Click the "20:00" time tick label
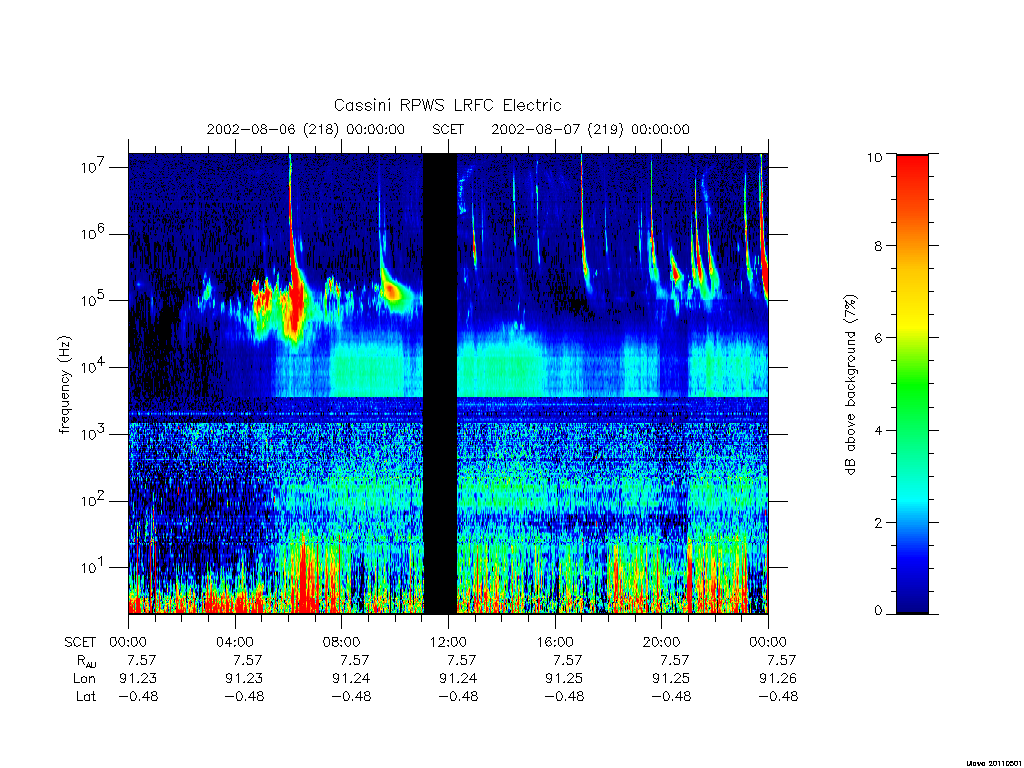 tap(661, 642)
